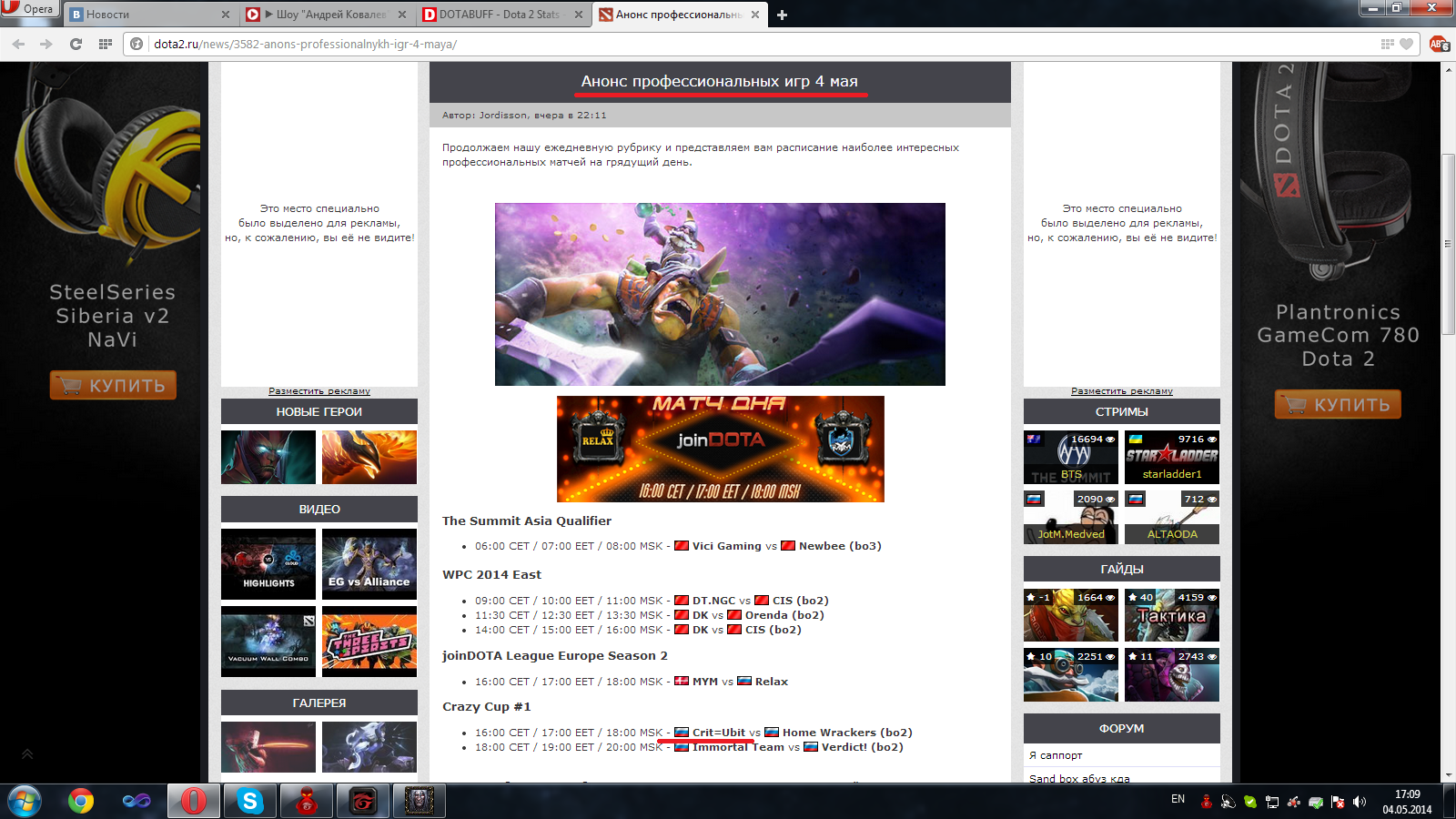Screen dimensions: 1456x819
Task: Open the volume speaker tray icon
Action: point(1359,802)
